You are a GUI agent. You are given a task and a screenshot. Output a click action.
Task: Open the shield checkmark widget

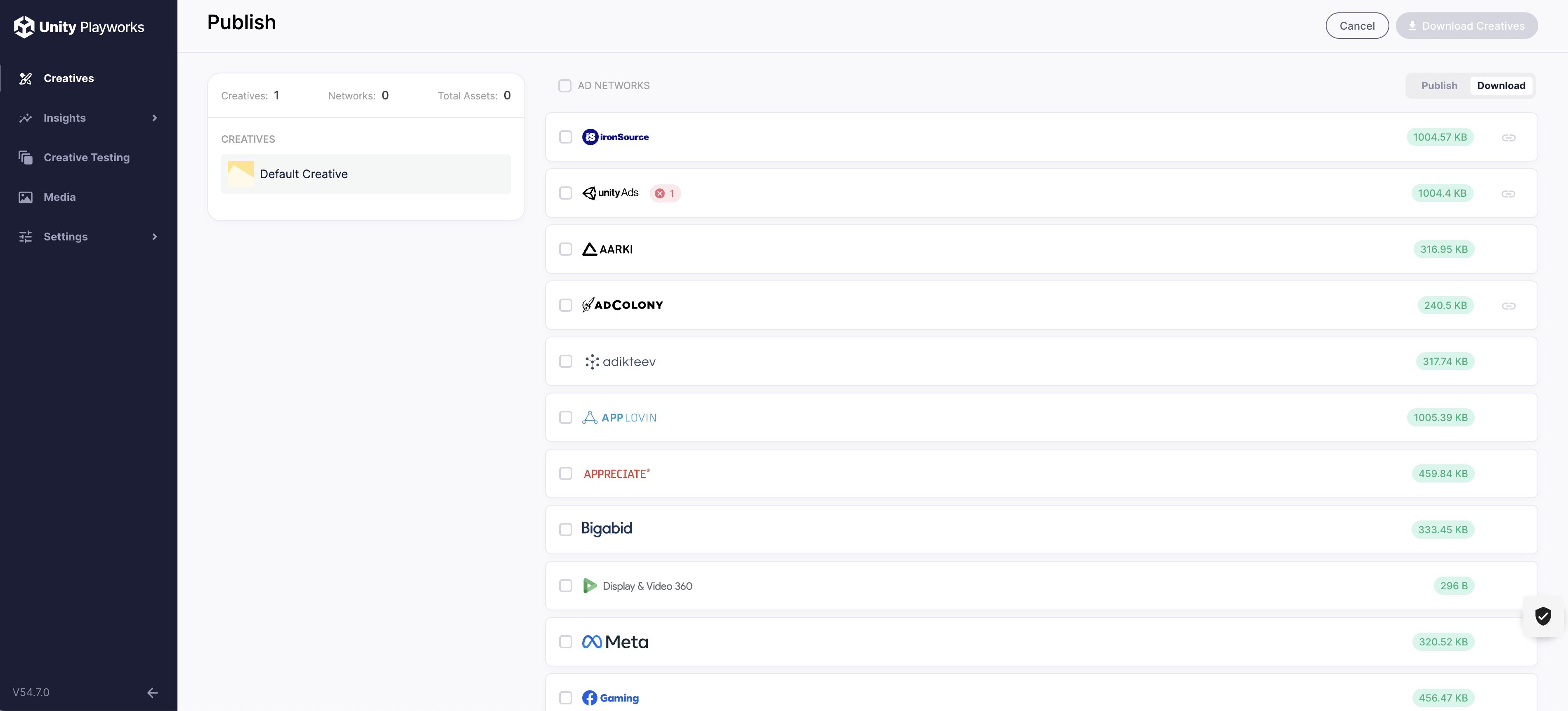tap(1542, 615)
